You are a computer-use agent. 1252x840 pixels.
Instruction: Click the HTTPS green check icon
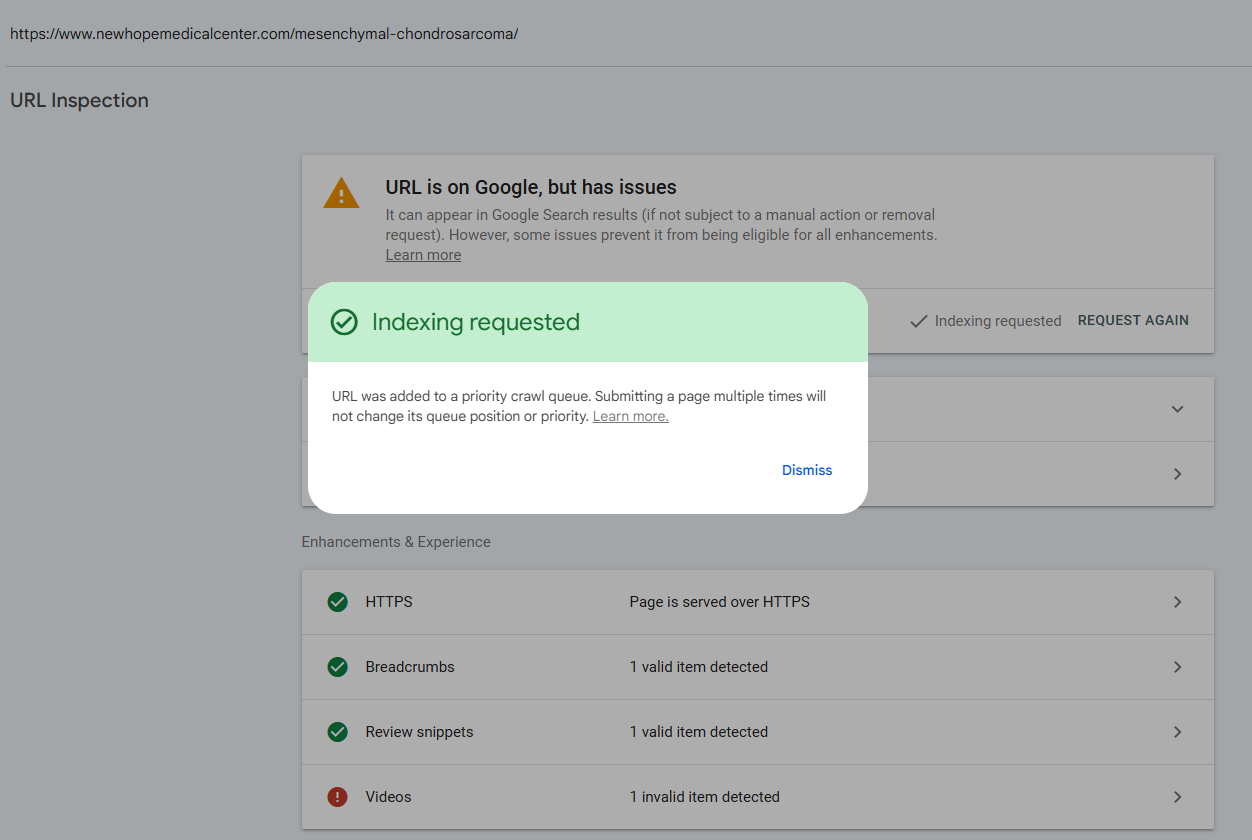(338, 602)
